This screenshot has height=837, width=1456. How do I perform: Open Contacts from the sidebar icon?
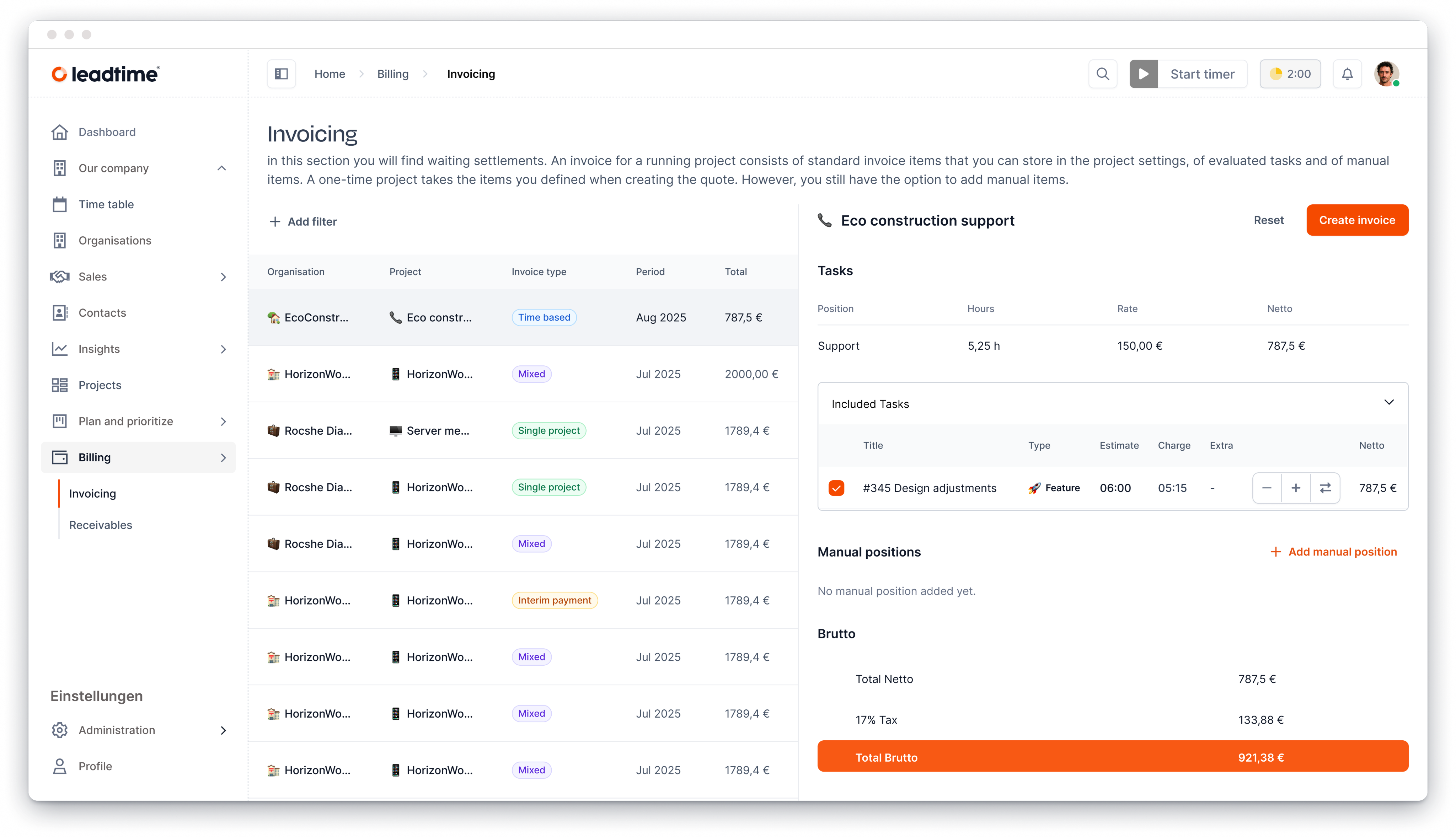tap(60, 312)
